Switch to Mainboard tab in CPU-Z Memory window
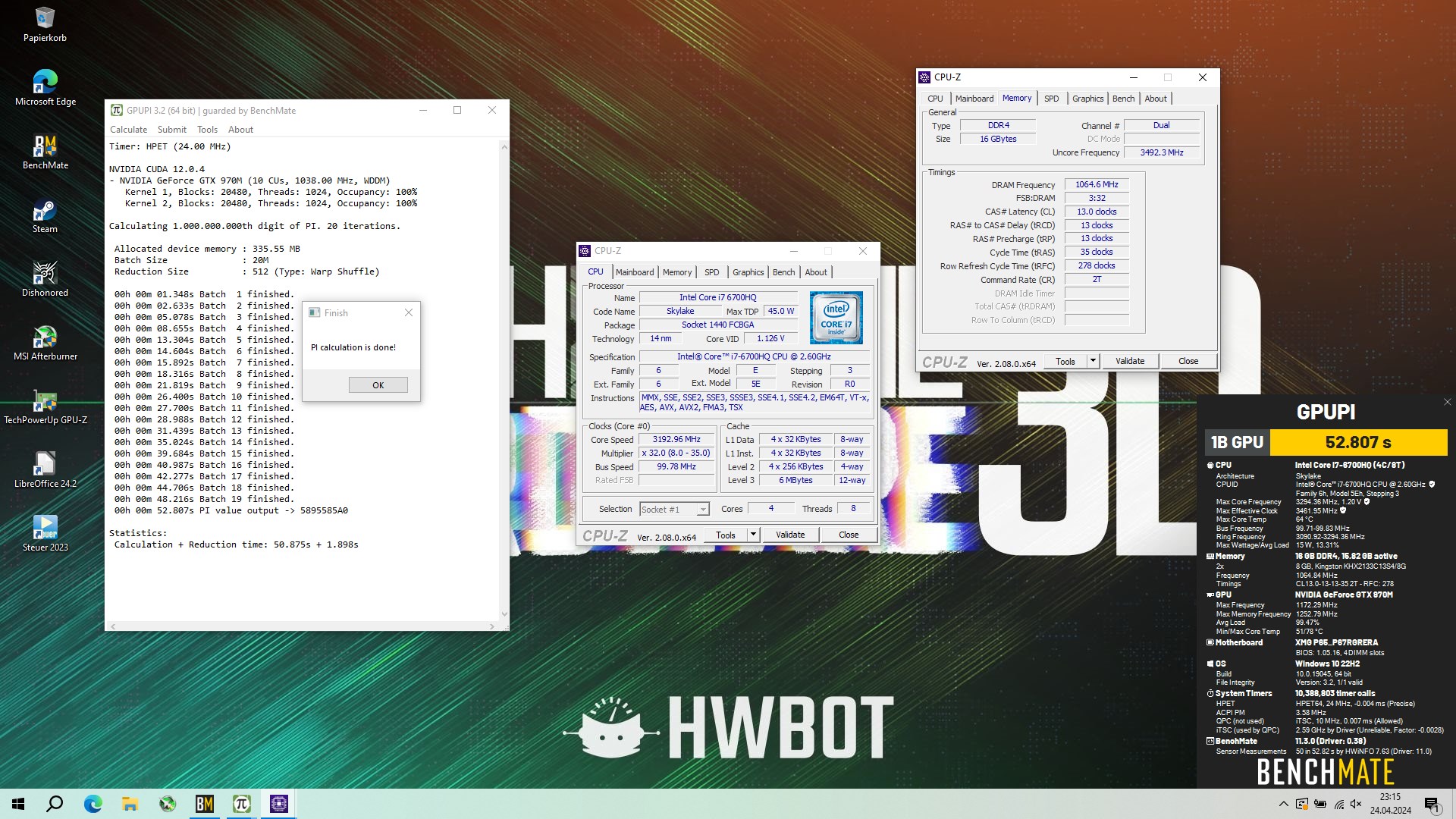 [974, 99]
